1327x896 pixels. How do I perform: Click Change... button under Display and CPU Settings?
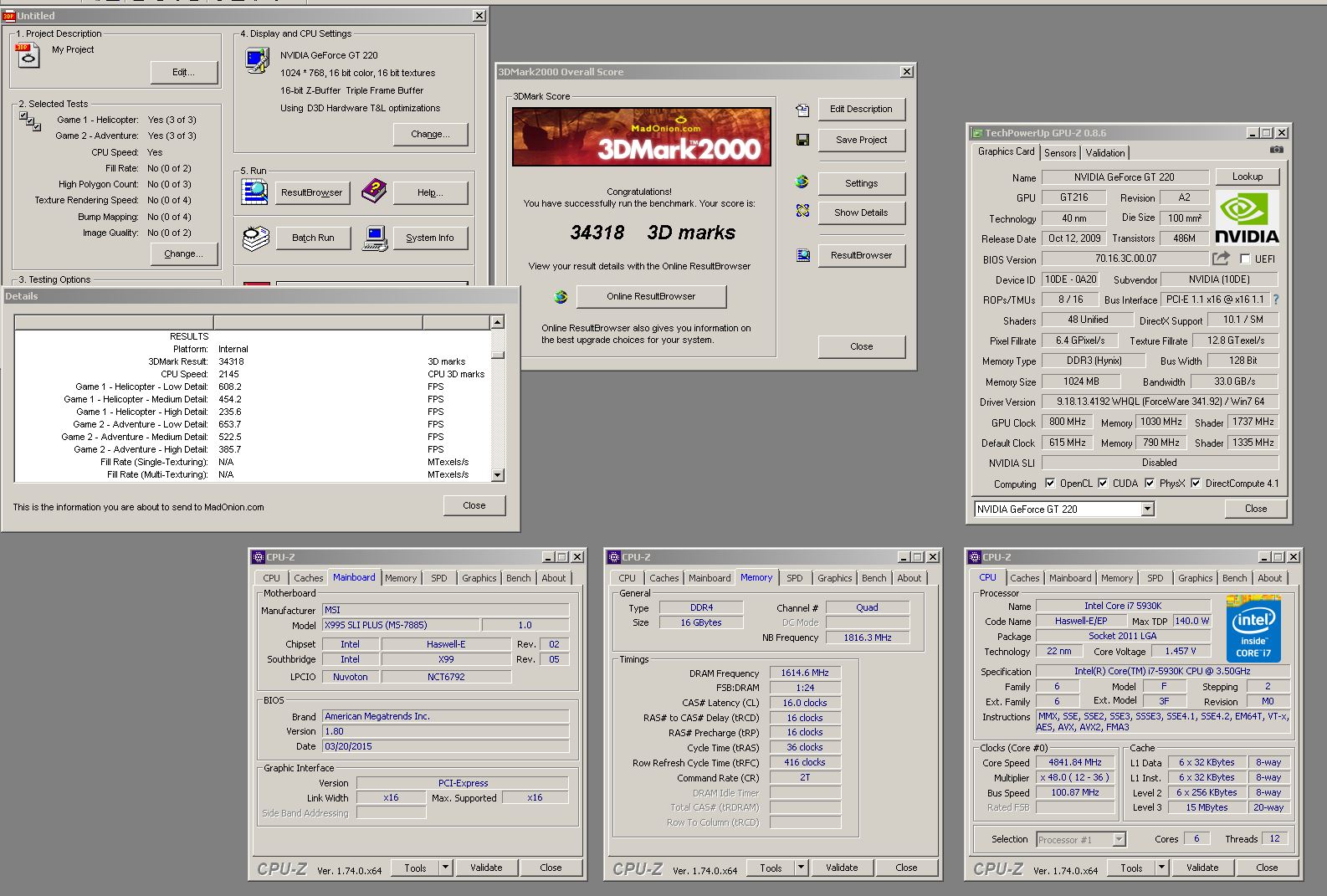coord(430,134)
